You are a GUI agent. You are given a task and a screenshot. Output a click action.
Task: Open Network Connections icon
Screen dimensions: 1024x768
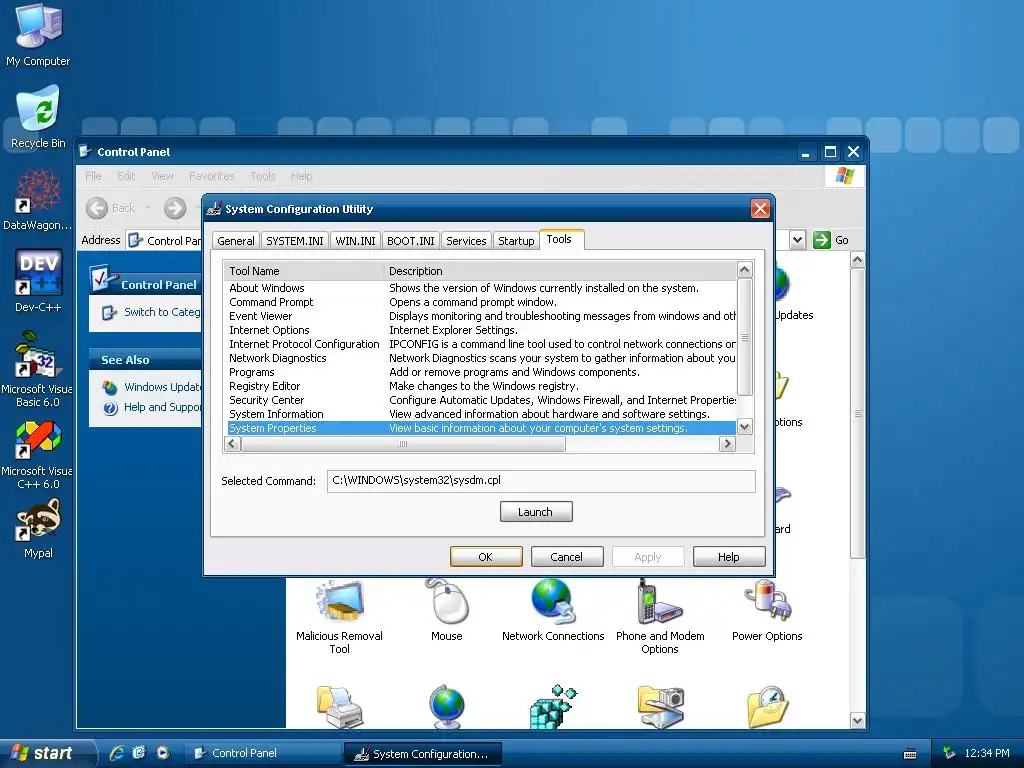pyautogui.click(x=552, y=610)
